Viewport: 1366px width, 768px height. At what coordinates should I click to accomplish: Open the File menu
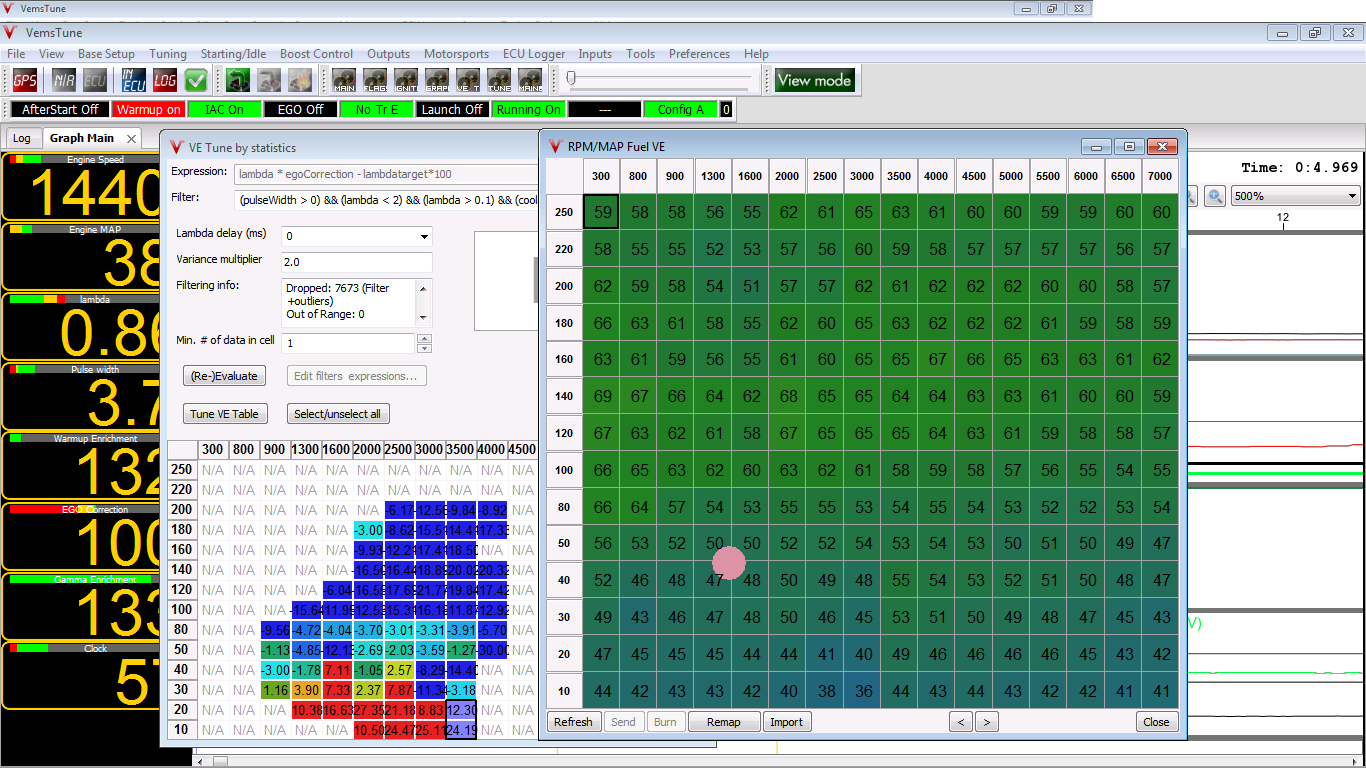tap(16, 54)
